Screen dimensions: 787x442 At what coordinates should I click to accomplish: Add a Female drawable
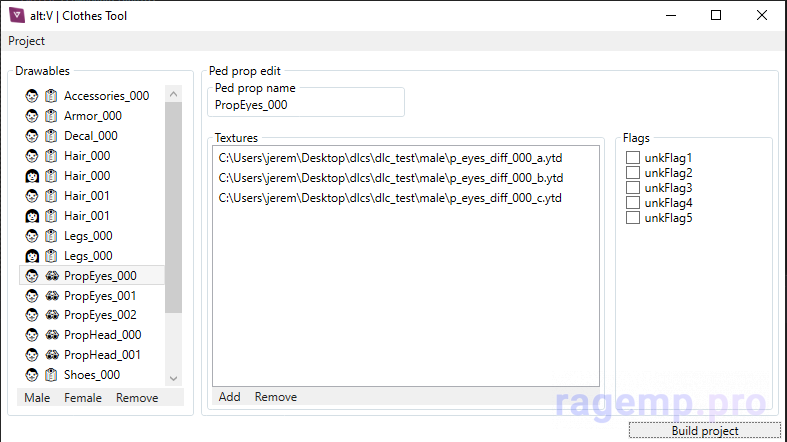83,398
